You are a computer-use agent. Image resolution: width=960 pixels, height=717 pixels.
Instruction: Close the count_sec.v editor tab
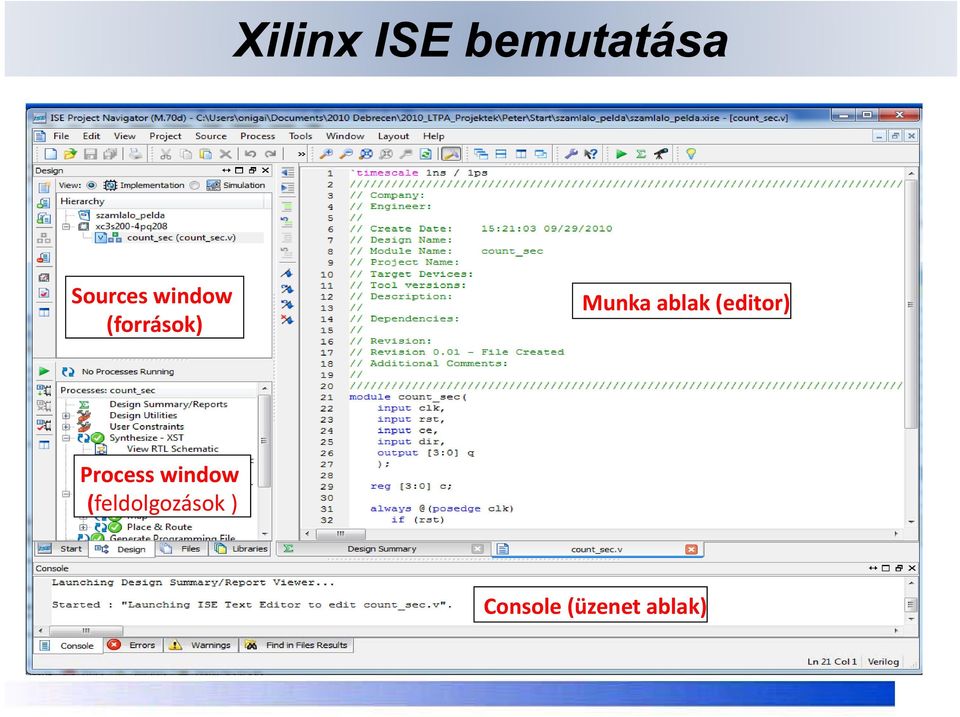coord(691,549)
